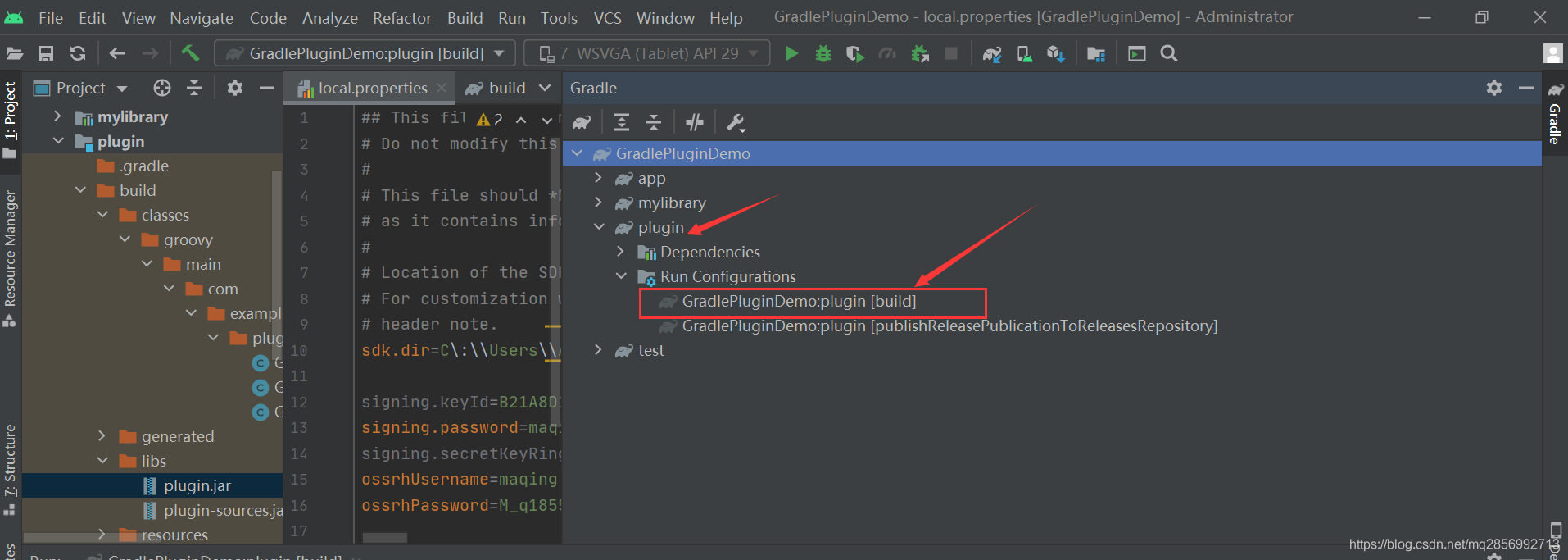Collapse the plugin module in Project tree
This screenshot has width=1568, height=560.
57,141
